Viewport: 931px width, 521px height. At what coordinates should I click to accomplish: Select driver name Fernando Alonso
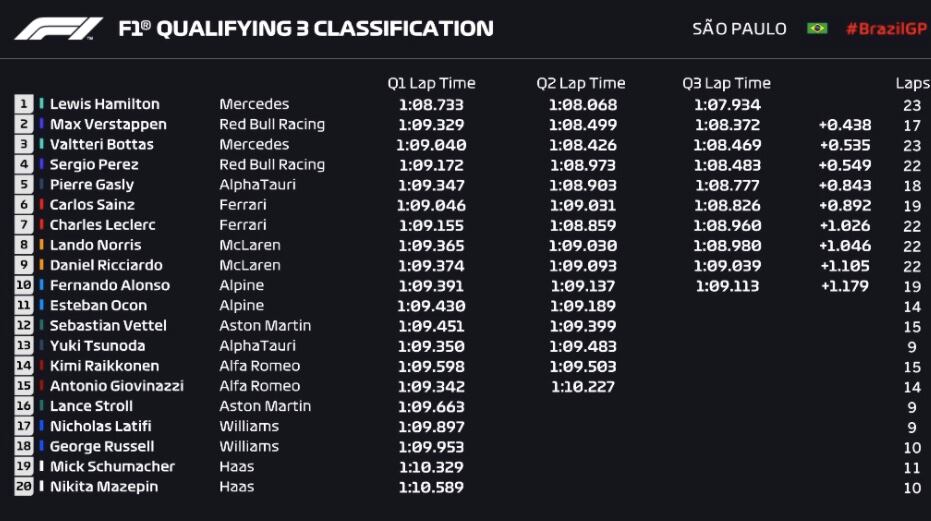coord(110,285)
